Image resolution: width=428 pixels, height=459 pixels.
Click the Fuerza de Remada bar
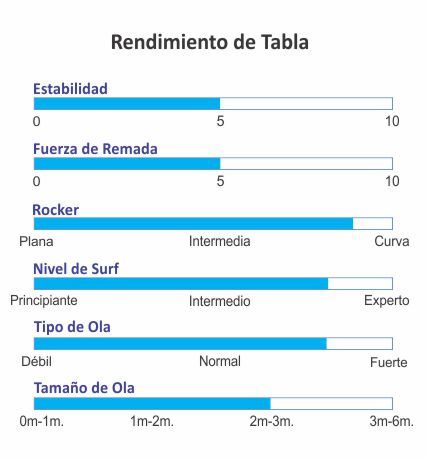213,164
